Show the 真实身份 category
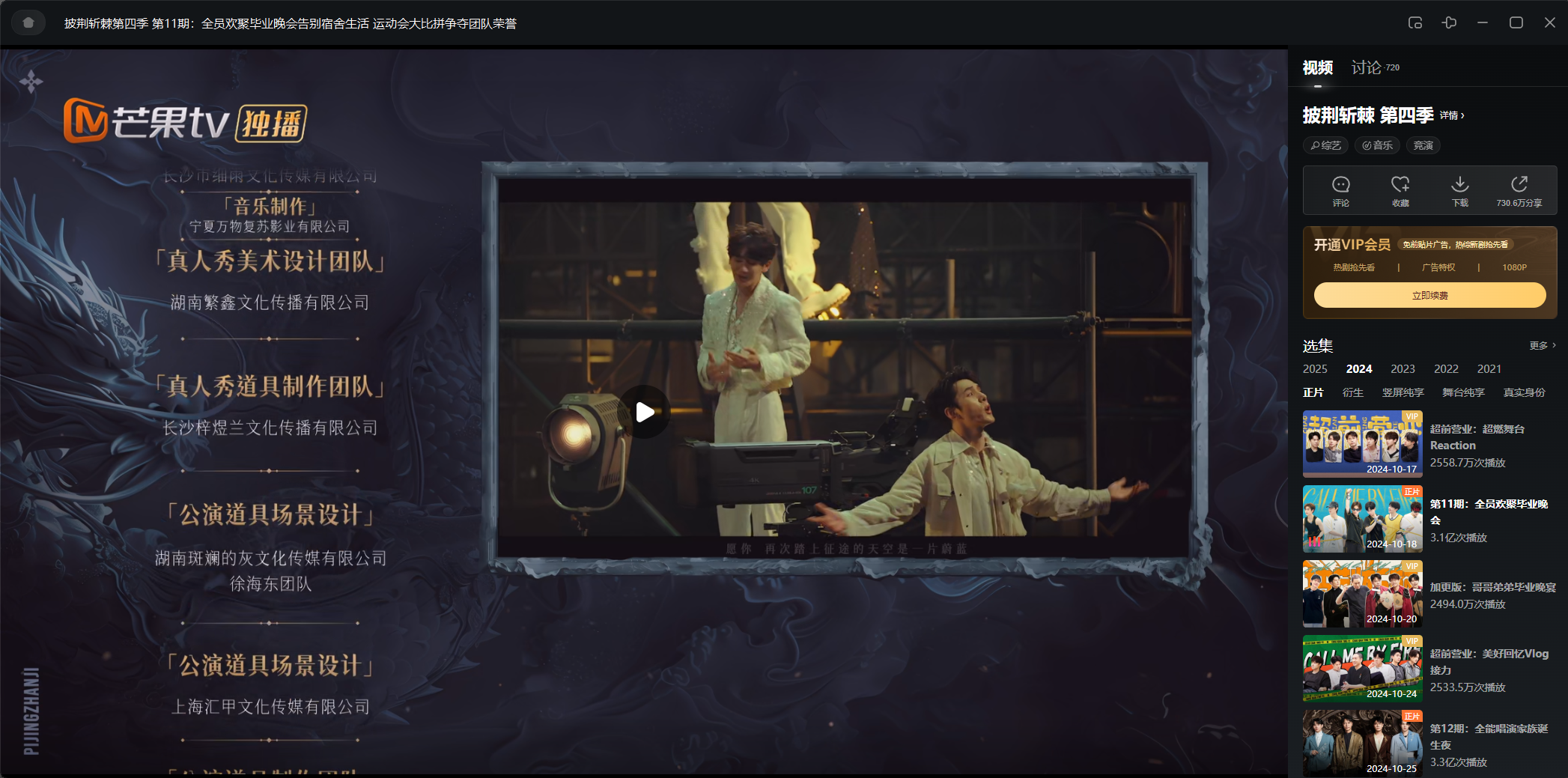 click(1525, 392)
